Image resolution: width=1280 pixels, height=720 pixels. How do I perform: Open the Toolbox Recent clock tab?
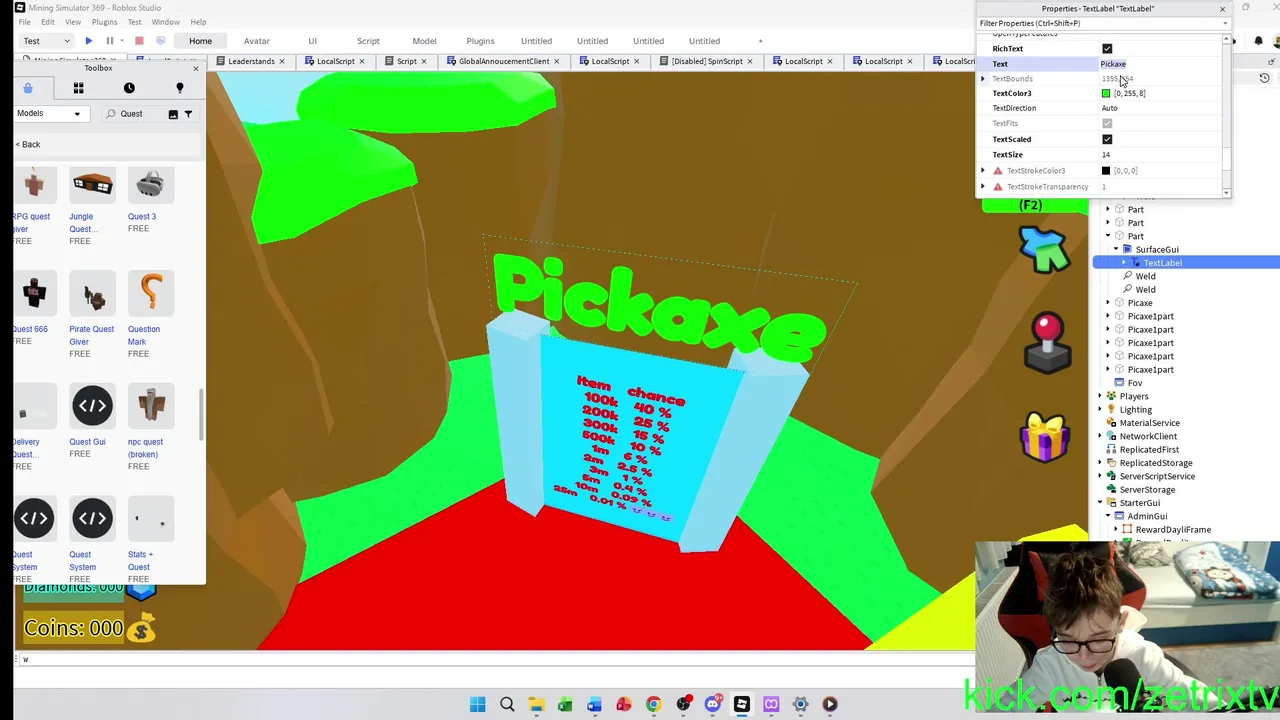point(129,88)
